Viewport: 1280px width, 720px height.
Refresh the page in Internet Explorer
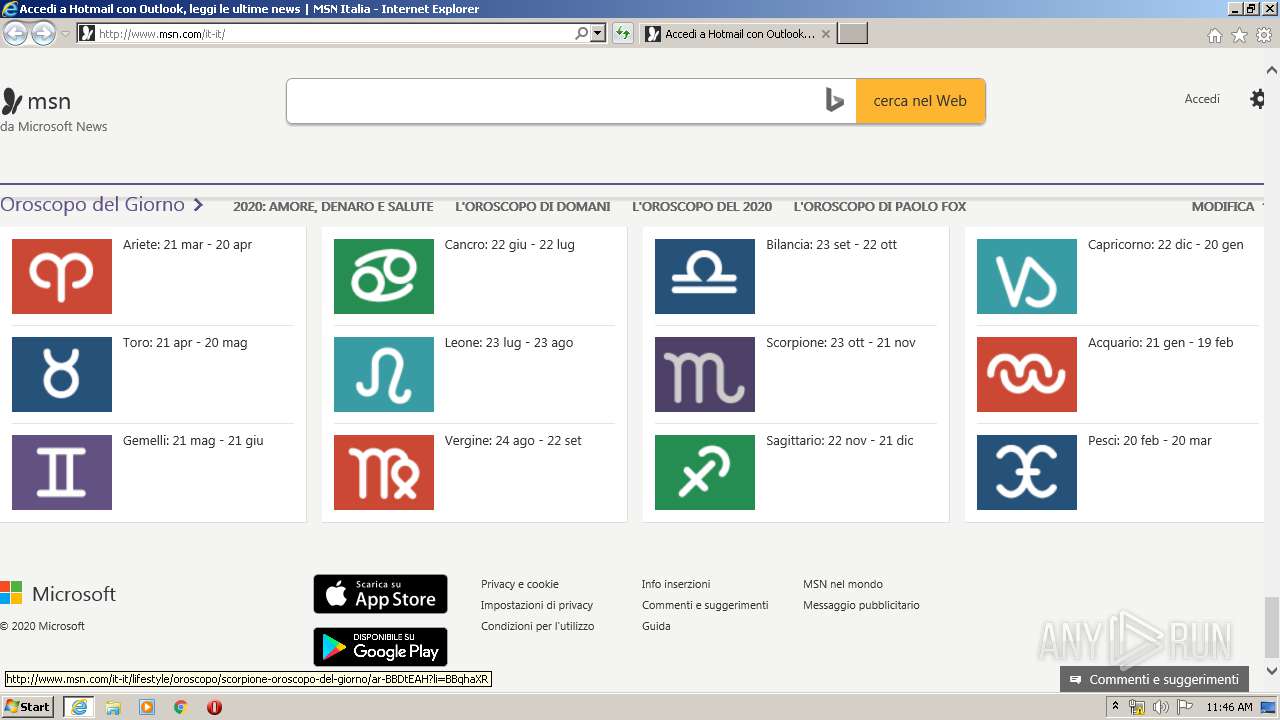pos(623,34)
